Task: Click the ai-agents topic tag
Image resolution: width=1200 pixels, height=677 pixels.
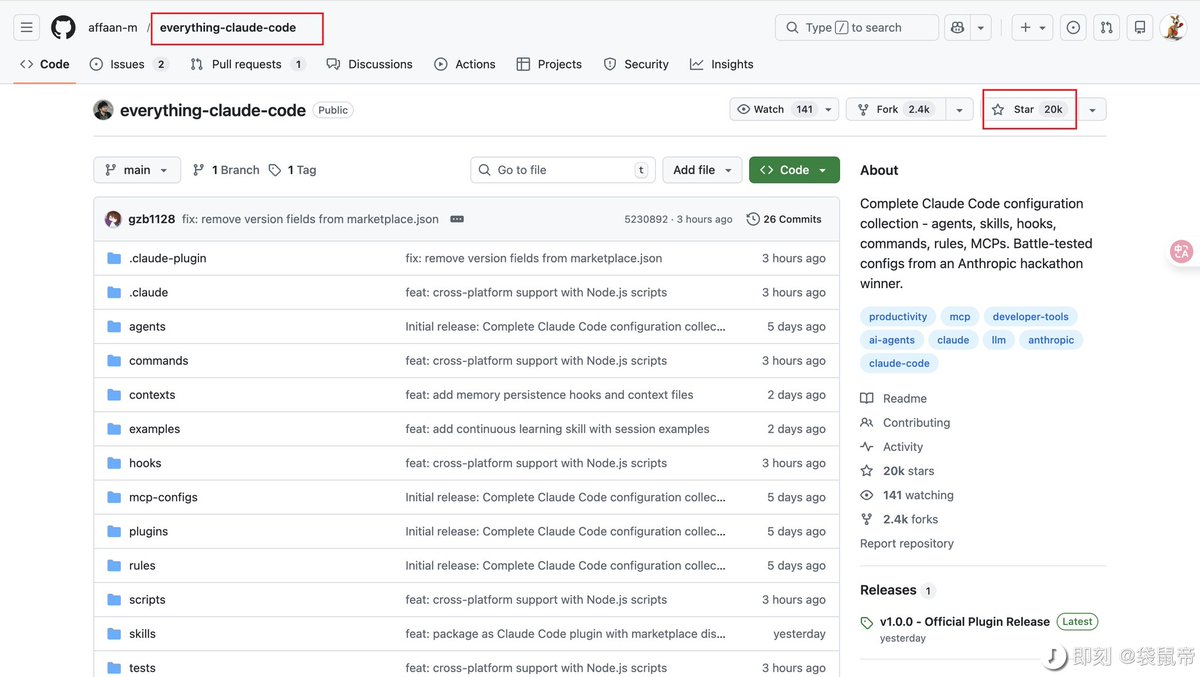Action: [892, 340]
